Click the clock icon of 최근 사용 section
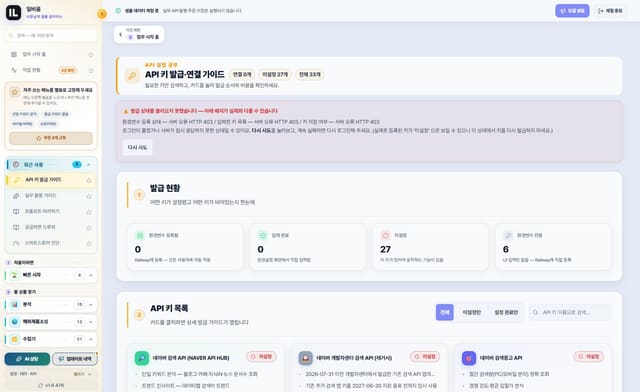This screenshot has height=392, width=640. tap(16, 164)
